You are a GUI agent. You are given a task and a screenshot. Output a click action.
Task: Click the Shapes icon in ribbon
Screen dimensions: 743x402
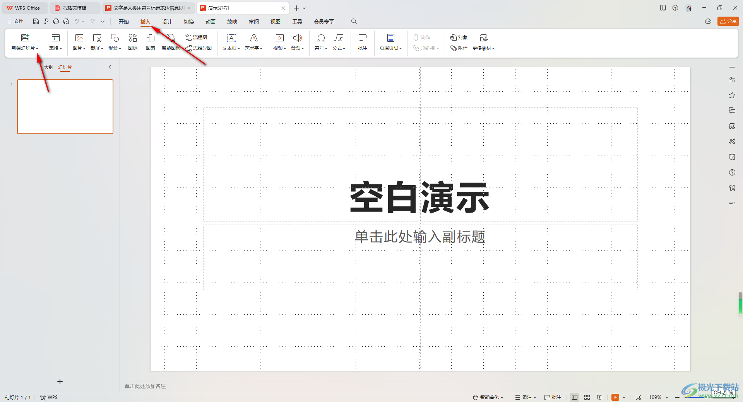(x=115, y=38)
